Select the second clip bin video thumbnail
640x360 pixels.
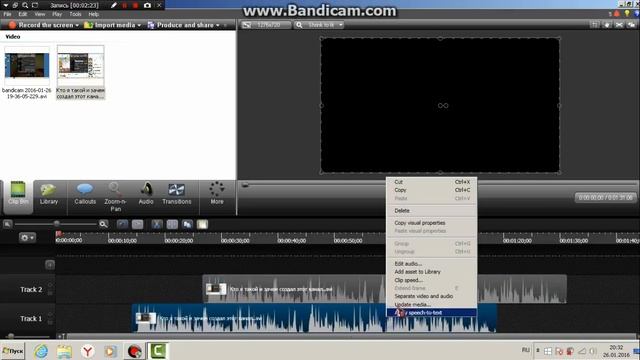point(81,66)
